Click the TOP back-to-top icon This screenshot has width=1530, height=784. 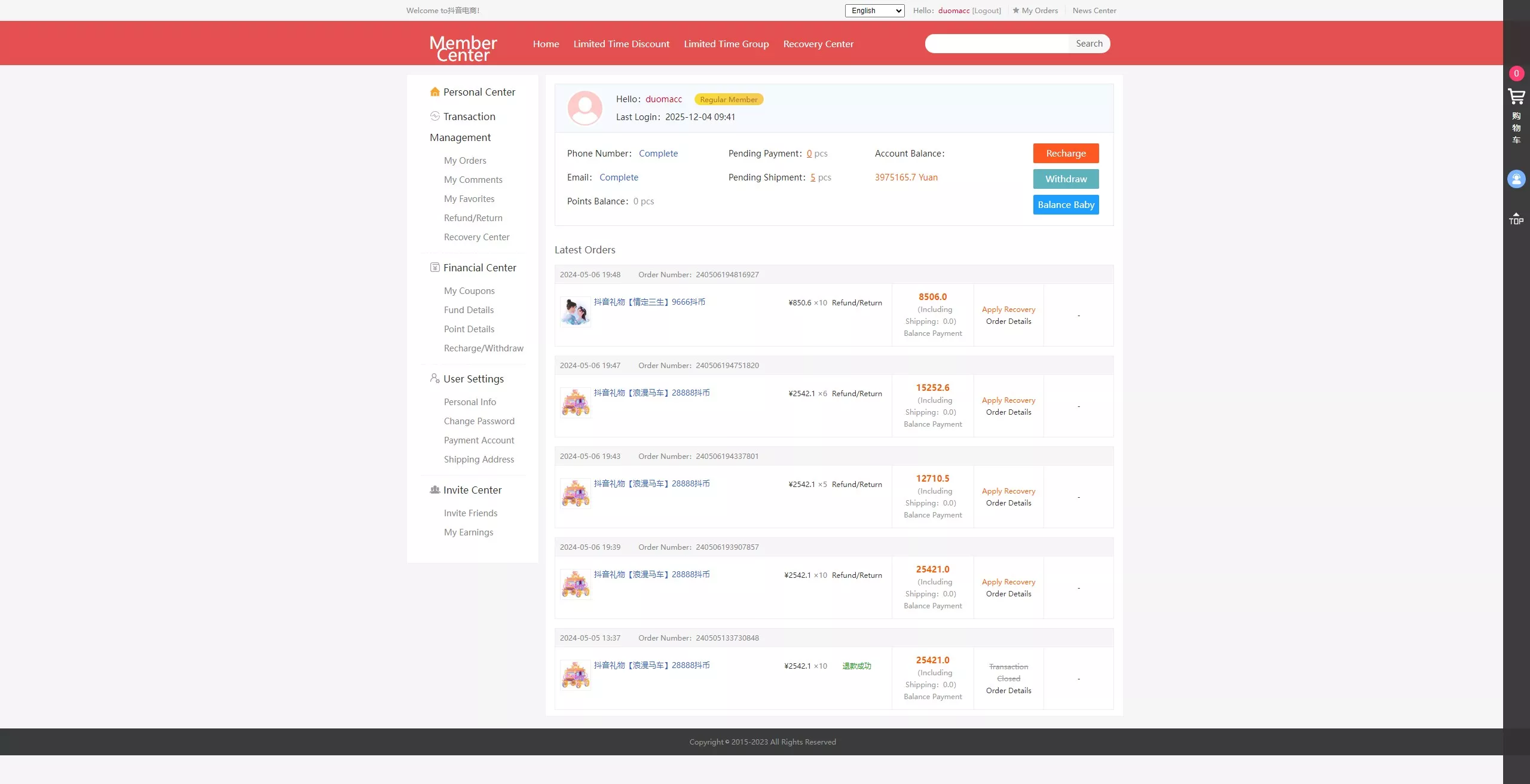point(1516,218)
